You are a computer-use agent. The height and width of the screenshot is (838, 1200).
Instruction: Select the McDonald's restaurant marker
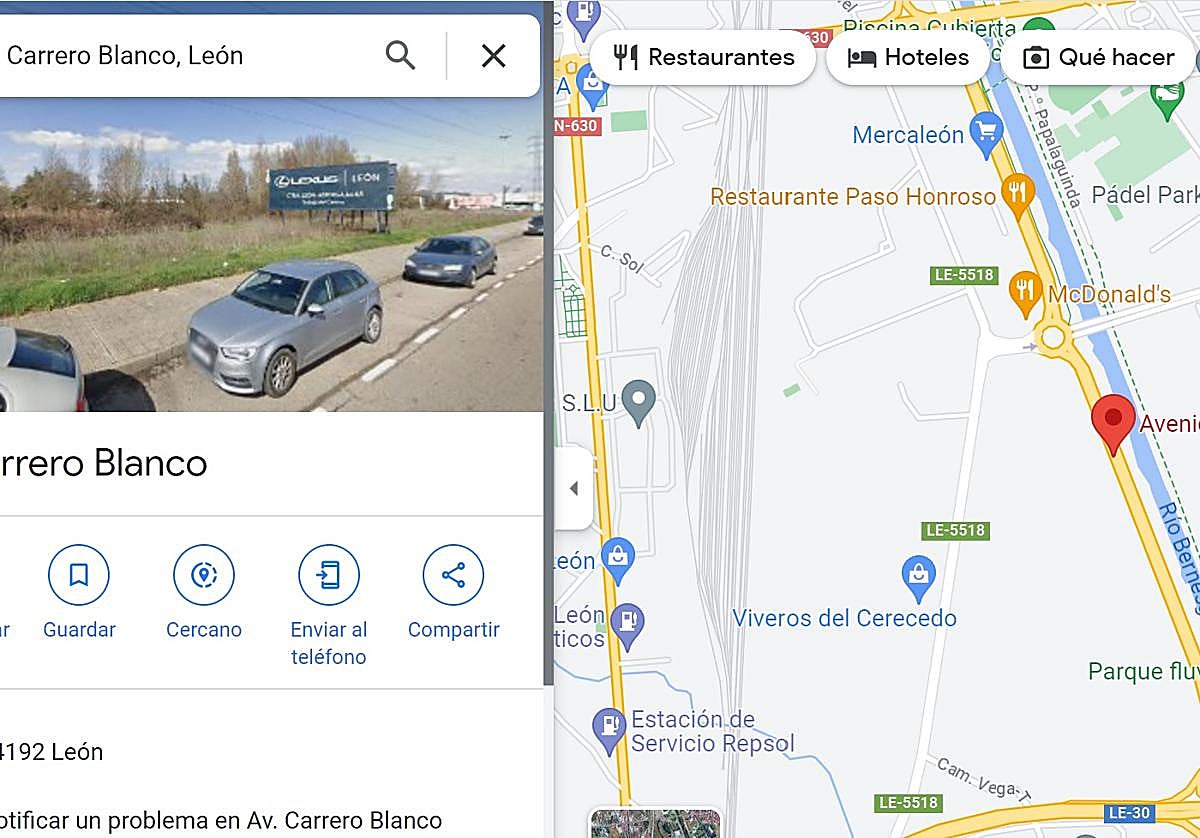pyautogui.click(x=1026, y=292)
